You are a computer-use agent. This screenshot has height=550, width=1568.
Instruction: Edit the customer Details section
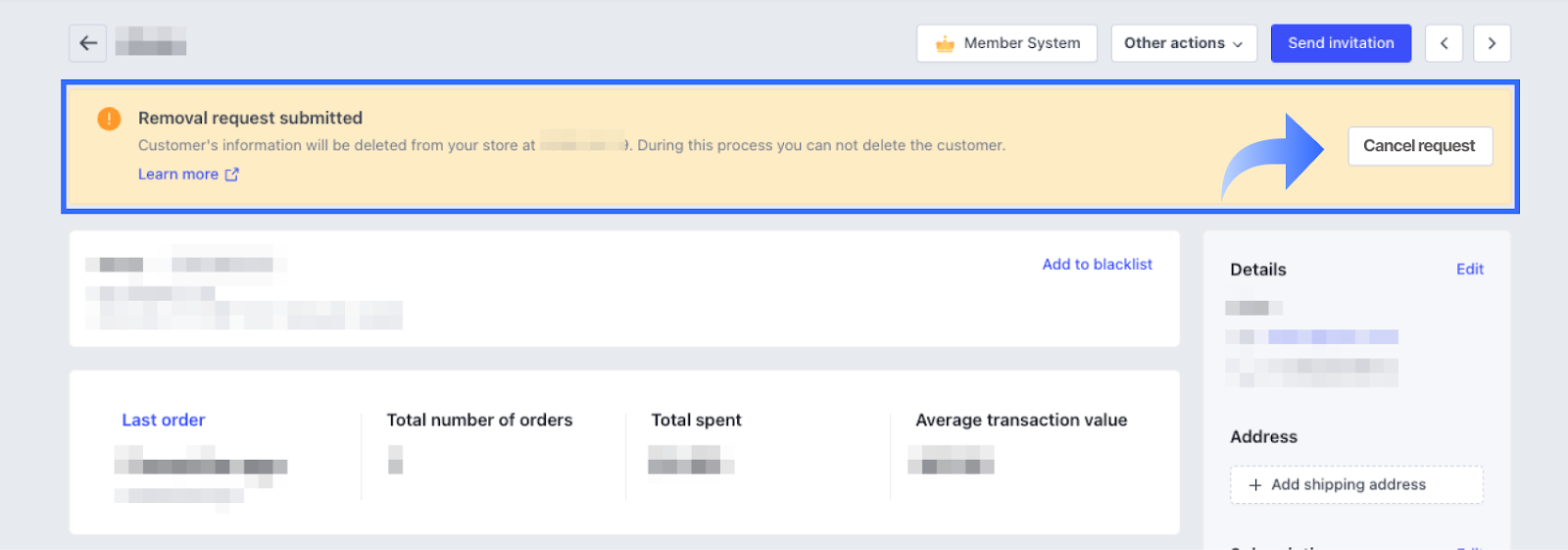(1469, 270)
